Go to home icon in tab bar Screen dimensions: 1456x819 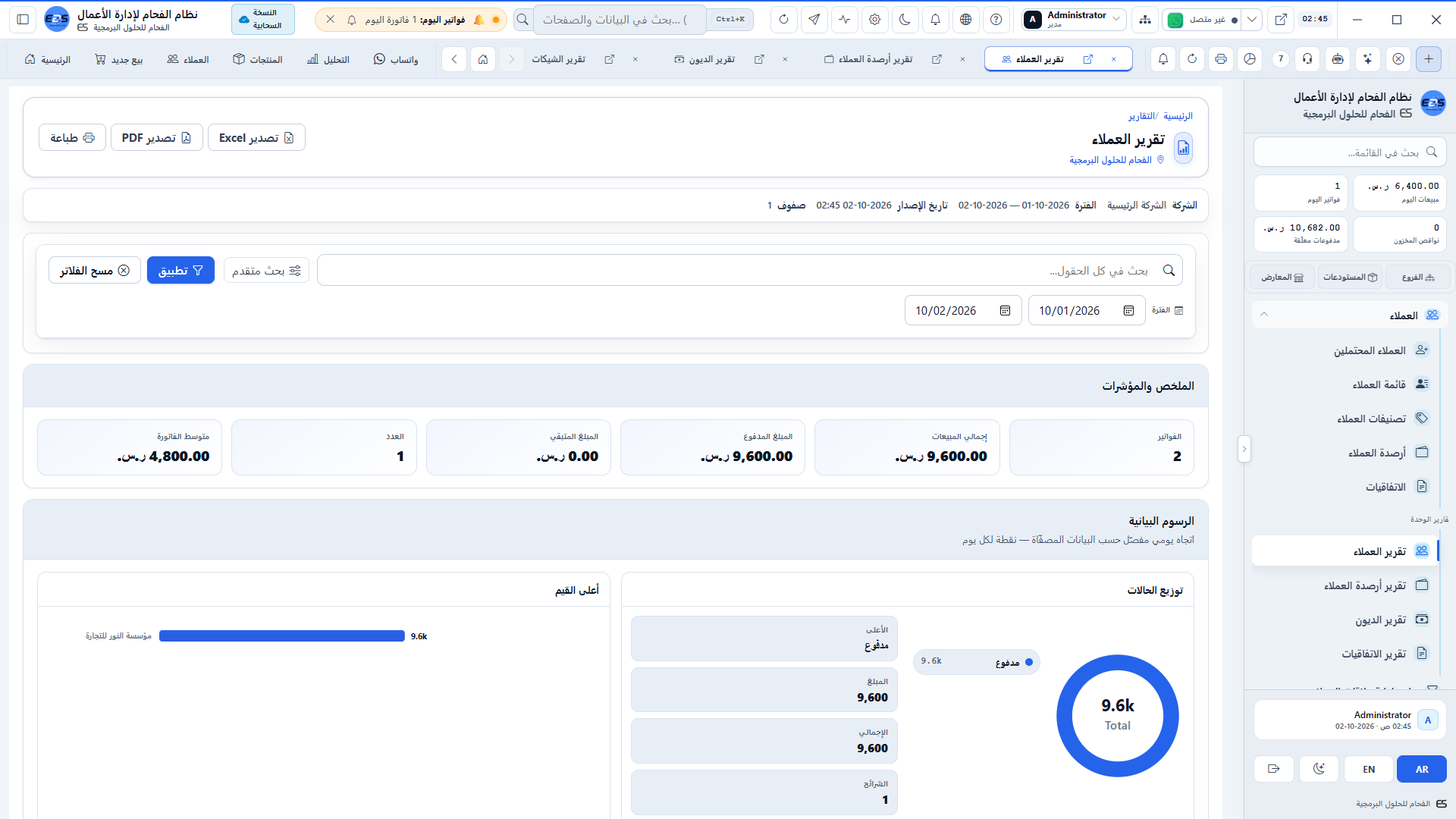coord(483,59)
